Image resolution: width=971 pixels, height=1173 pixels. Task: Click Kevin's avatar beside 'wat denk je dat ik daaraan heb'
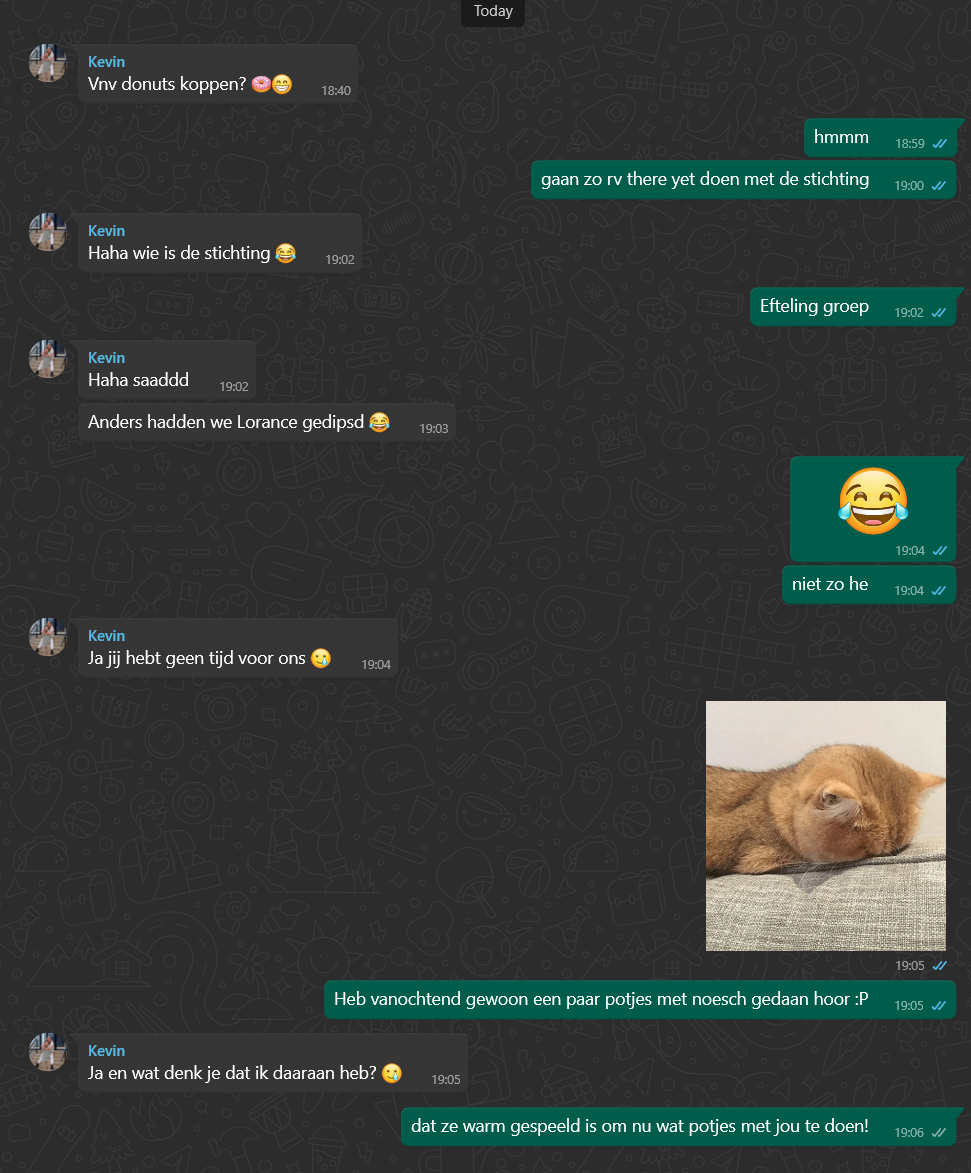[x=48, y=1052]
